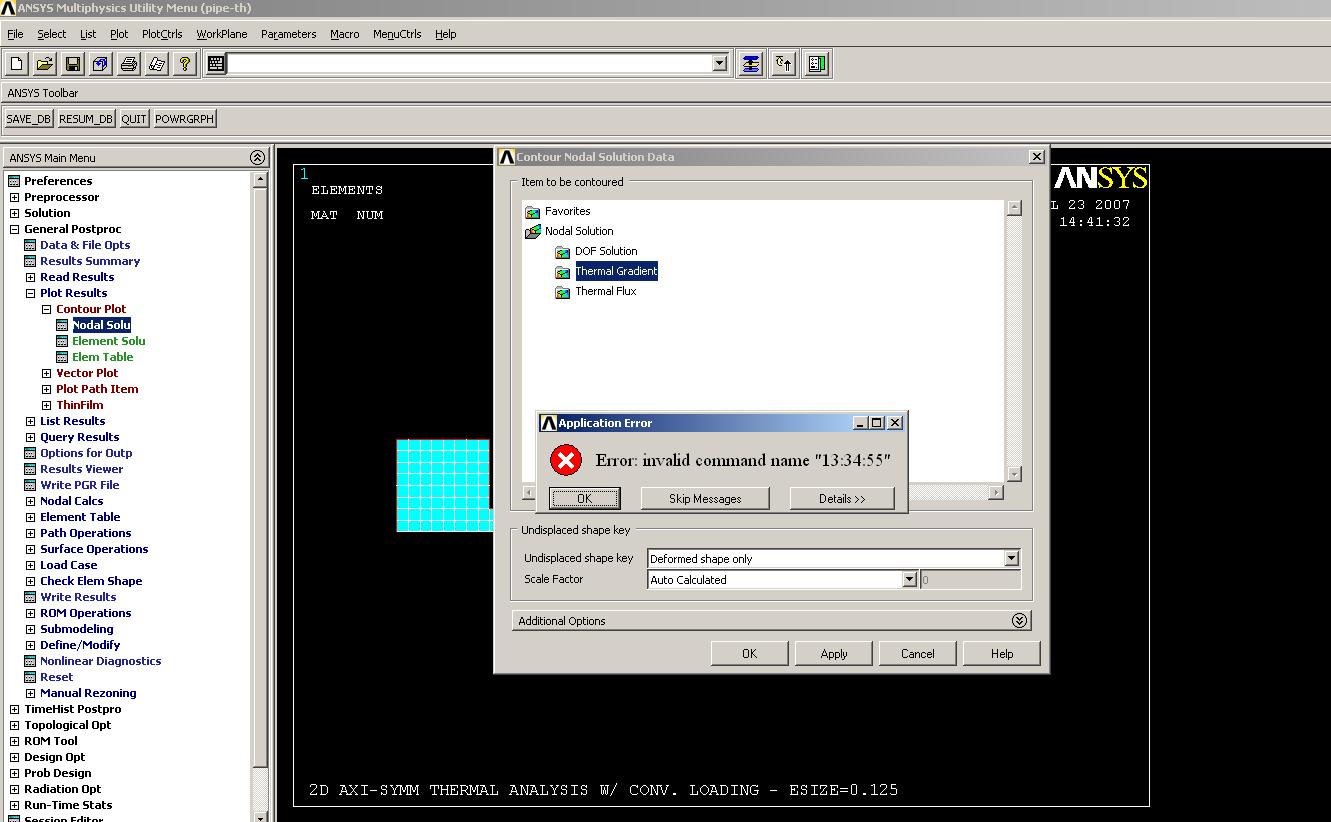Screen dimensions: 1331x822
Task: Click the Nodal Solution folder icon
Action: tap(532, 232)
